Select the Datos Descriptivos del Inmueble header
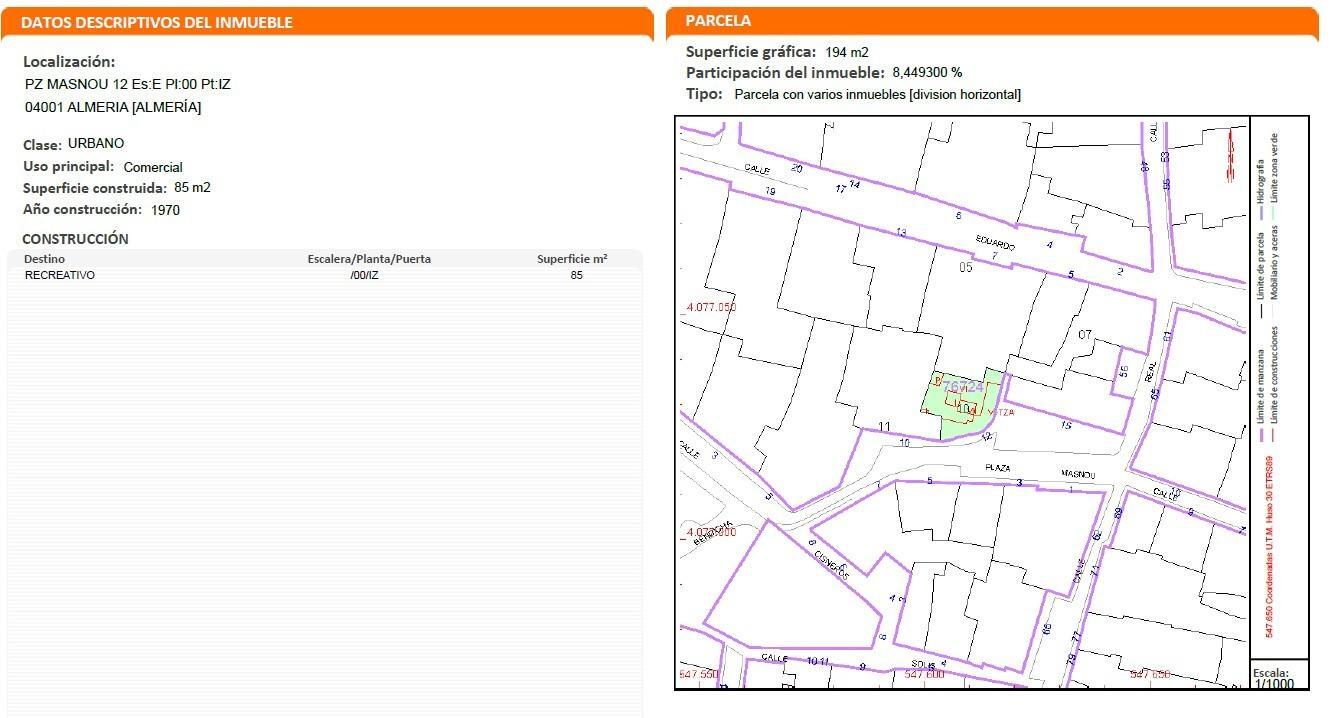The height and width of the screenshot is (718, 1331). [x=157, y=22]
